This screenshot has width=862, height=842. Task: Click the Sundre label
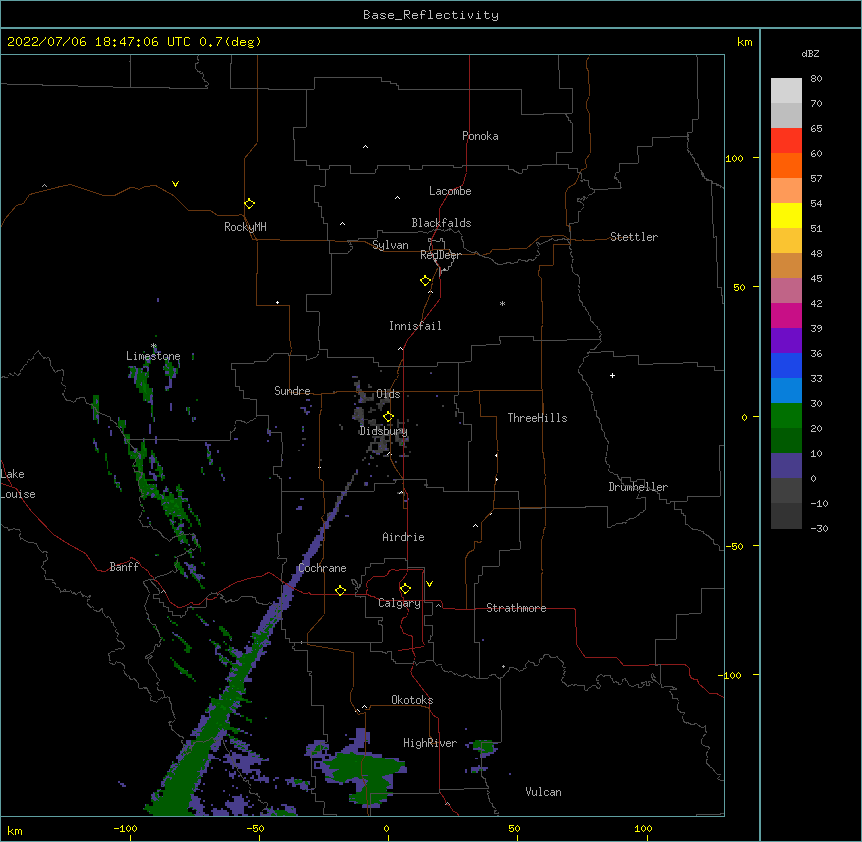point(292,391)
